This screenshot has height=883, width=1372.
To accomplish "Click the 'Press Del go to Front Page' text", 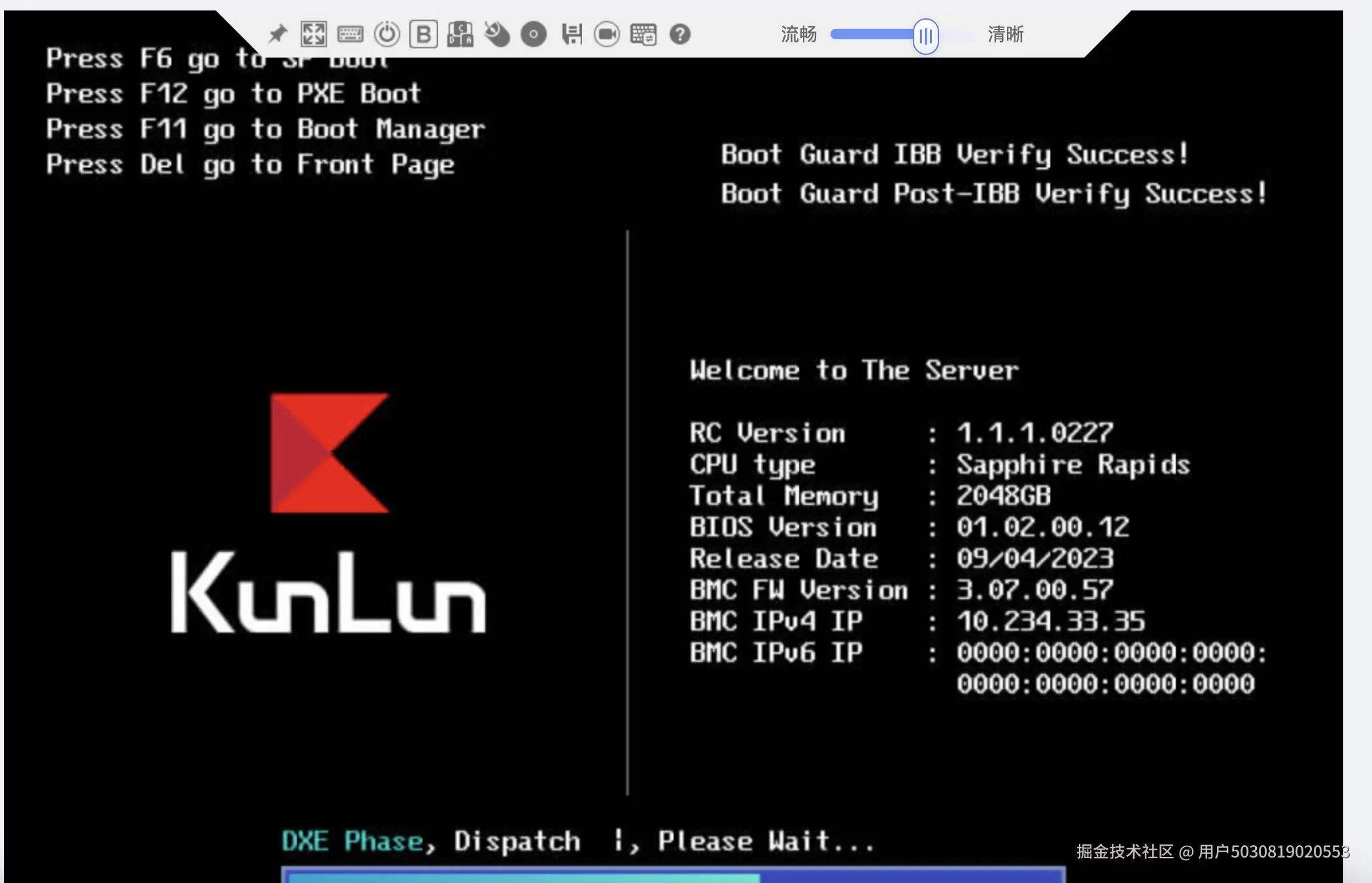I will click(x=250, y=165).
